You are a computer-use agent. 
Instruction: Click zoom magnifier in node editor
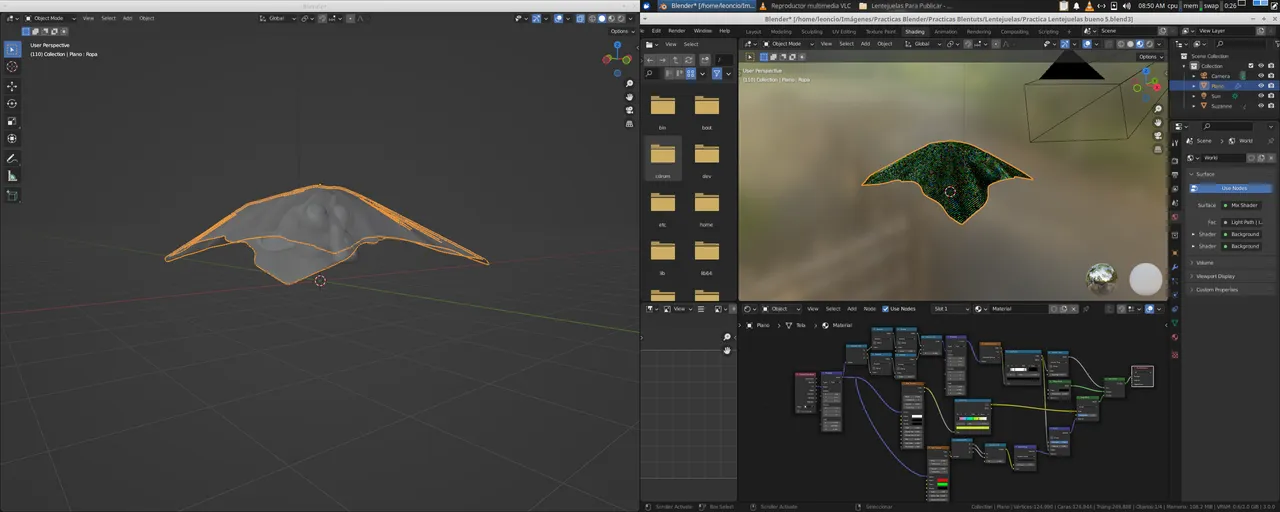click(727, 337)
